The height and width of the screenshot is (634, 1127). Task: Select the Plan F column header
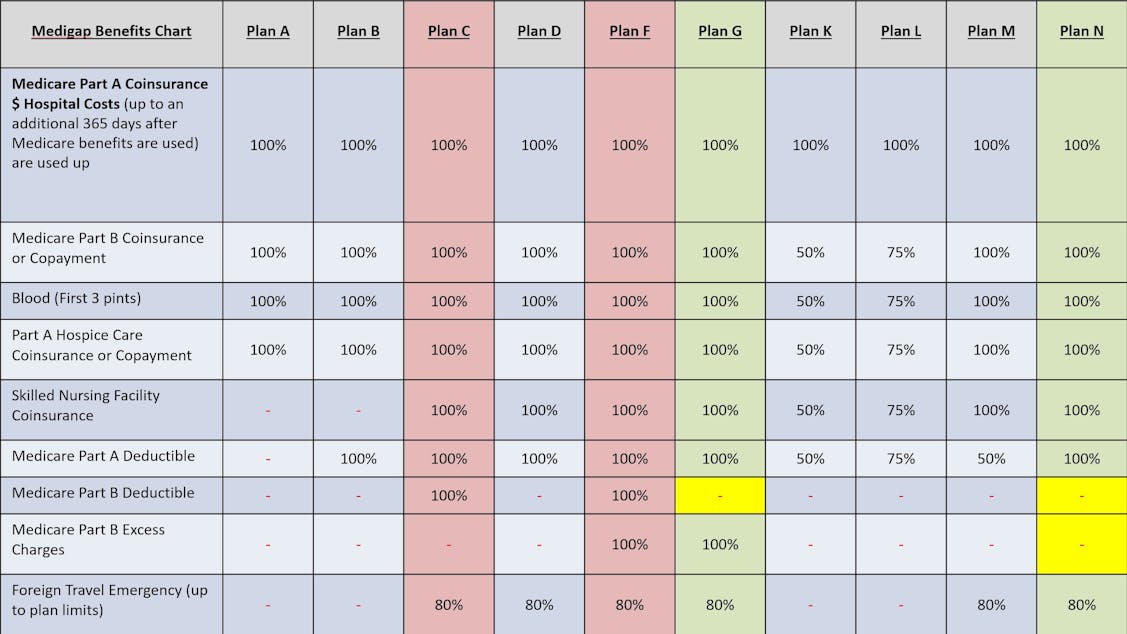629,31
